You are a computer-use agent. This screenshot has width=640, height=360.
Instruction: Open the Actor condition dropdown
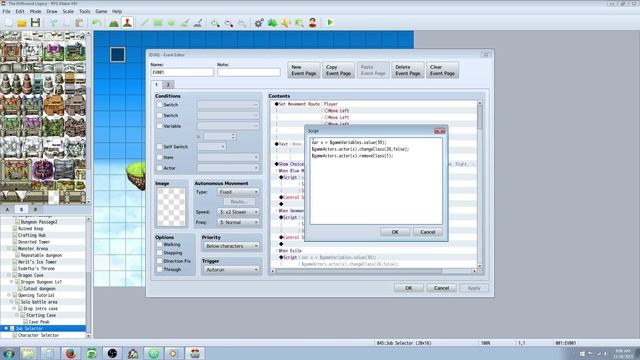pos(228,168)
